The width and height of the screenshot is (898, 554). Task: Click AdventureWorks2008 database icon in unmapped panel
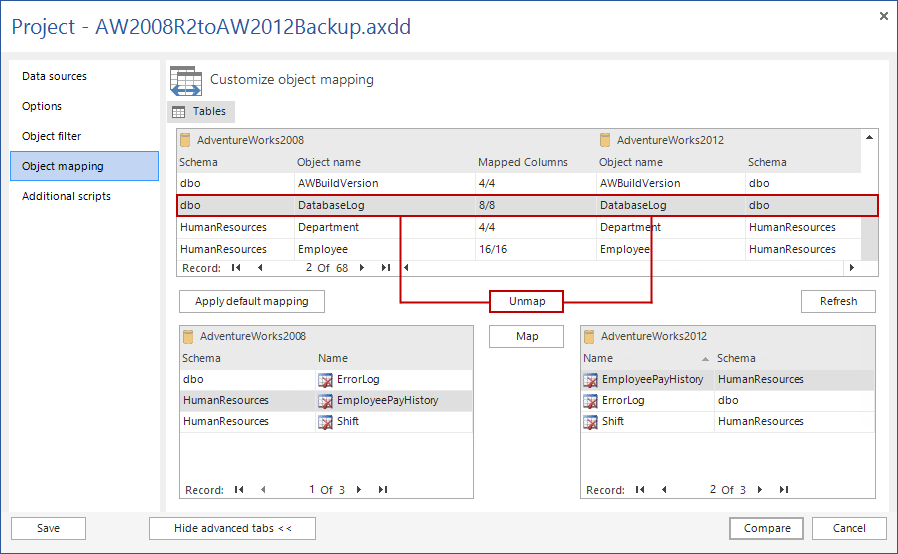tap(188, 336)
